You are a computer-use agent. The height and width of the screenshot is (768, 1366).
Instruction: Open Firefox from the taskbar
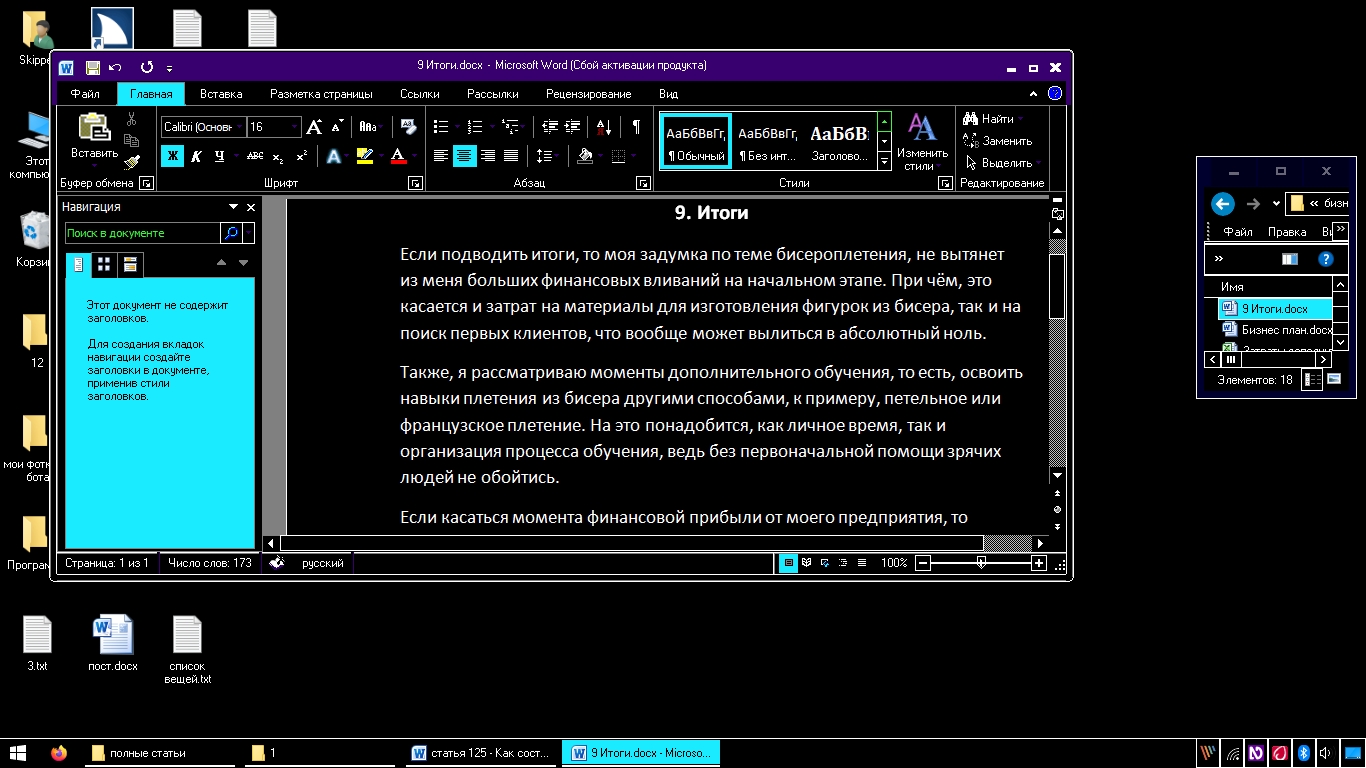coord(59,753)
